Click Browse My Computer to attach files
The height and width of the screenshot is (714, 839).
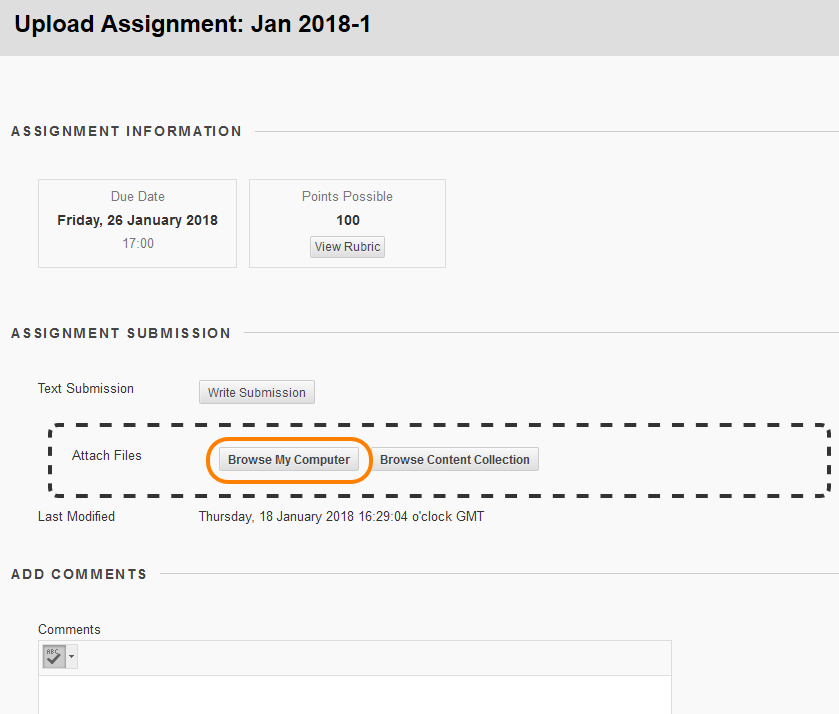[289, 460]
